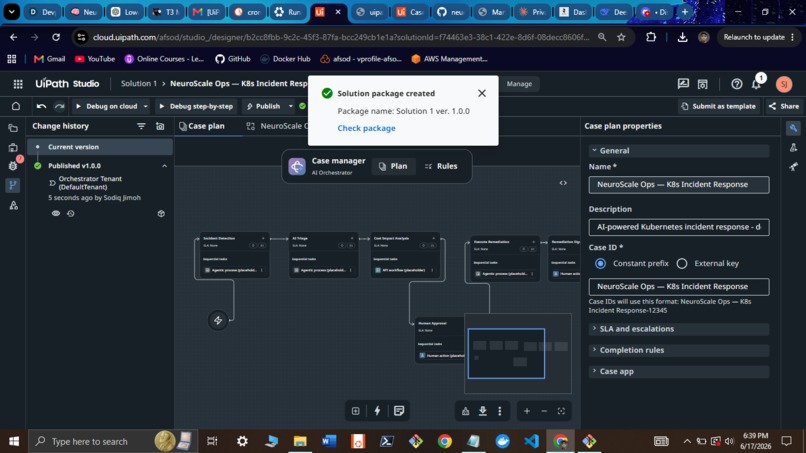The image size is (806, 453).
Task: Open Visual Studio Code from taskbar
Action: point(532,441)
